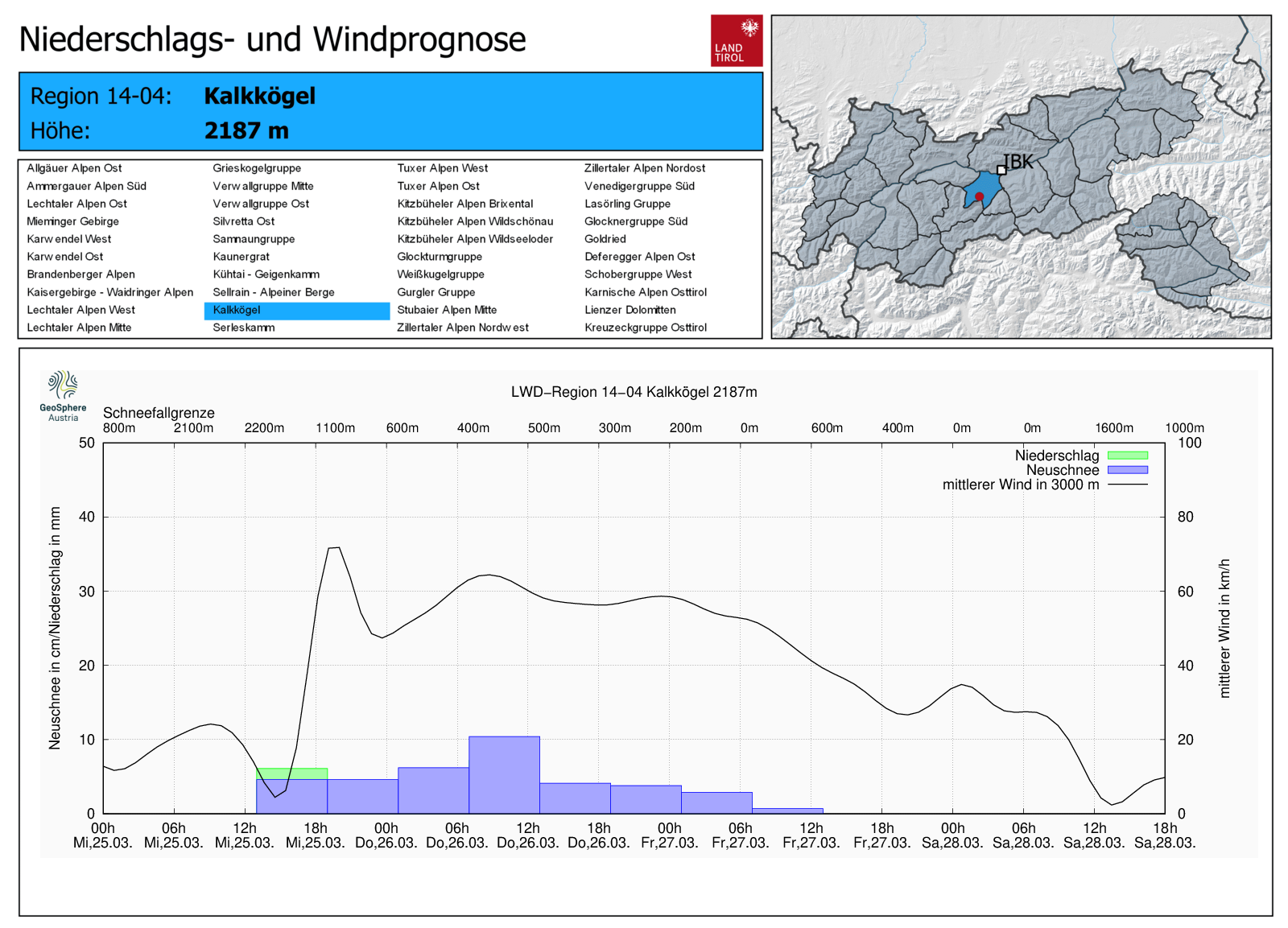Click the Land Tirol logo

[736, 40]
